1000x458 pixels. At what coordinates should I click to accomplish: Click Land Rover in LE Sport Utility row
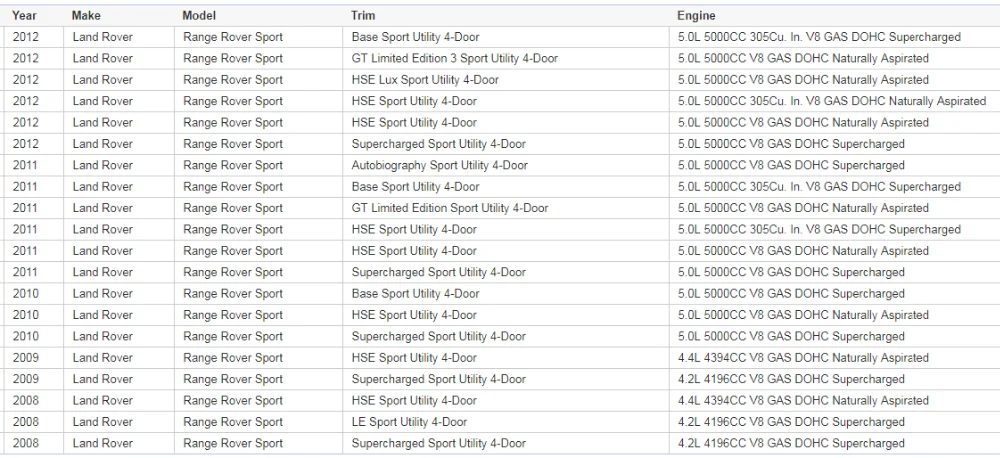tap(103, 422)
